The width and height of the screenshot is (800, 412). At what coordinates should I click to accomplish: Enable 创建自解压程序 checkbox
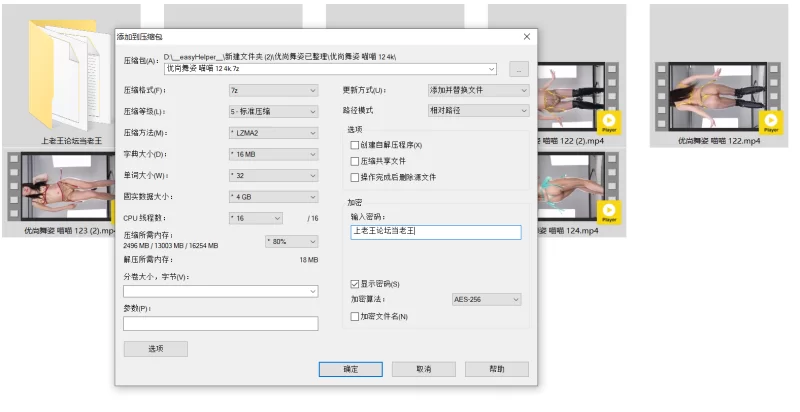[x=355, y=145]
